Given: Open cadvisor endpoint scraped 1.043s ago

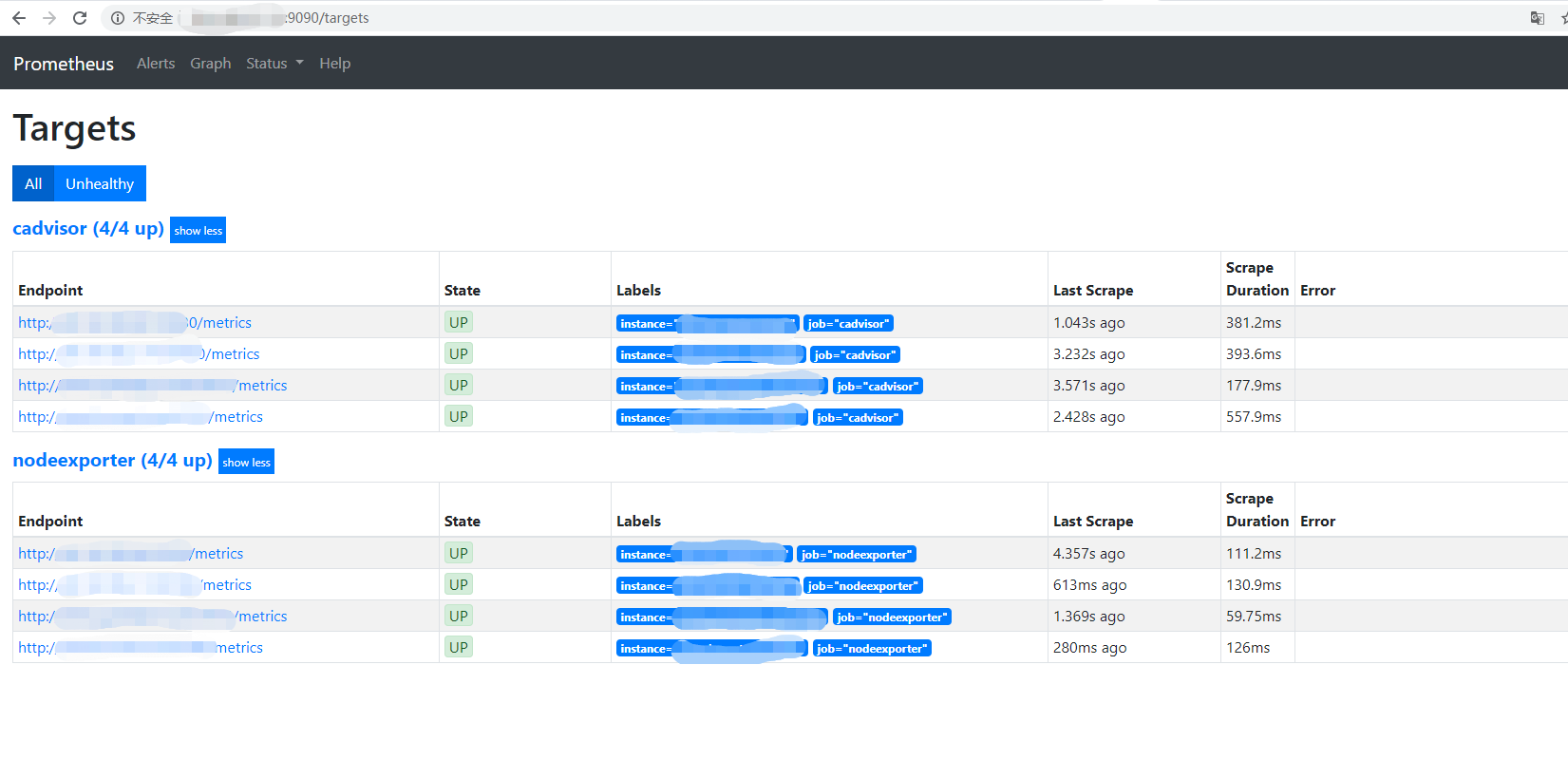Looking at the screenshot, I should pyautogui.click(x=135, y=323).
